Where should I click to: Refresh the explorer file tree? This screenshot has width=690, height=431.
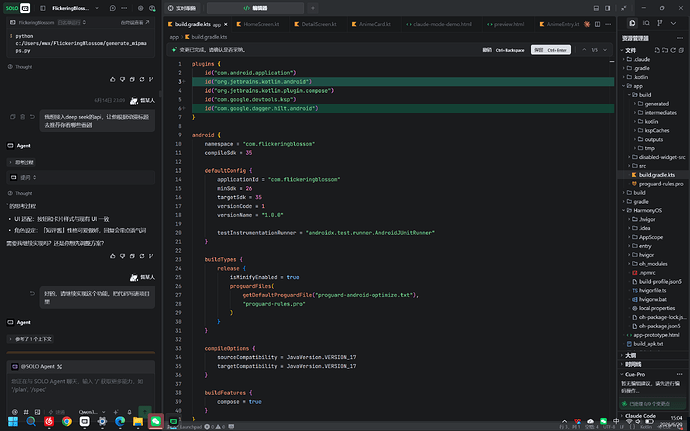pos(673,50)
